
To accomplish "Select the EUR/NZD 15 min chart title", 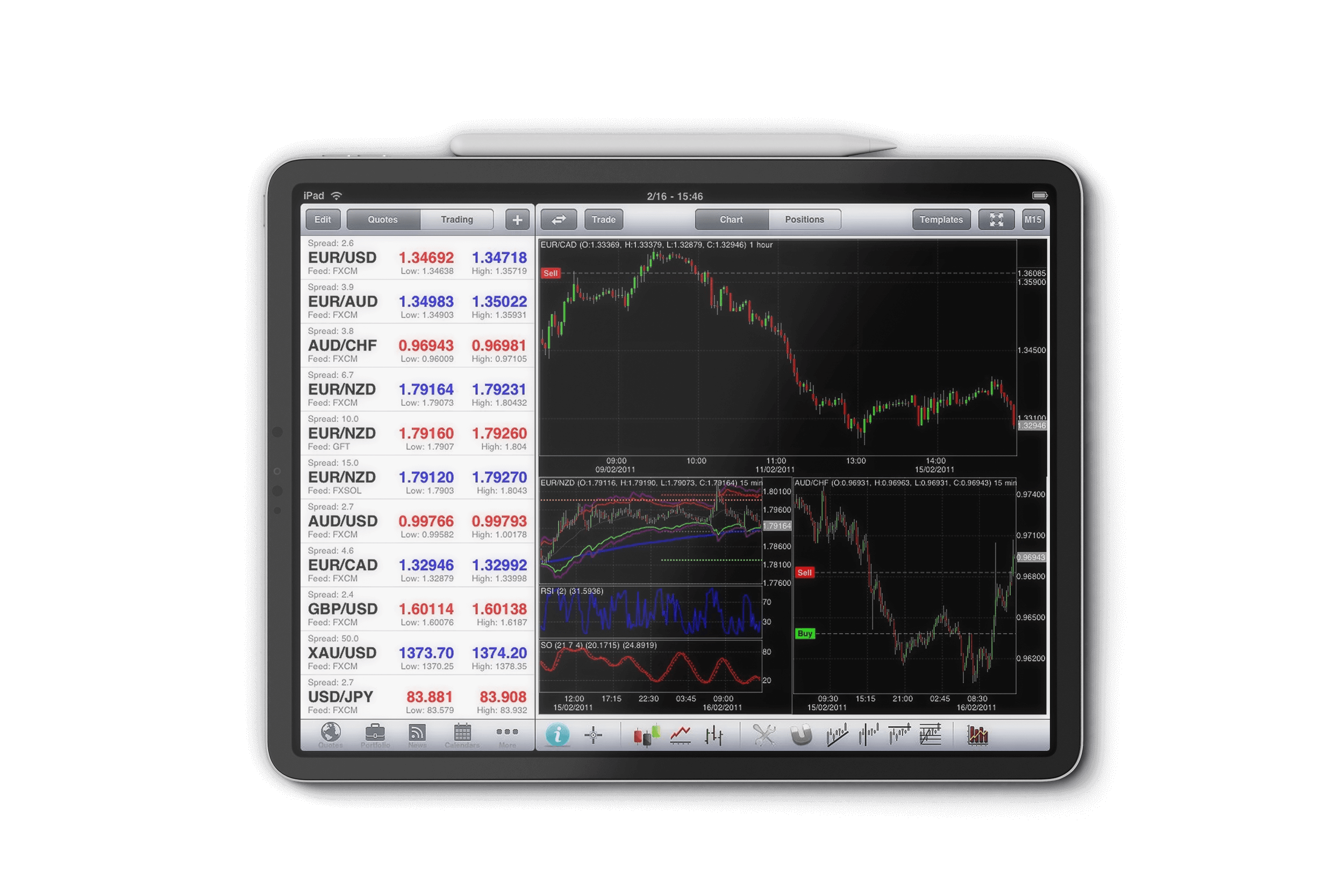I will point(652,483).
